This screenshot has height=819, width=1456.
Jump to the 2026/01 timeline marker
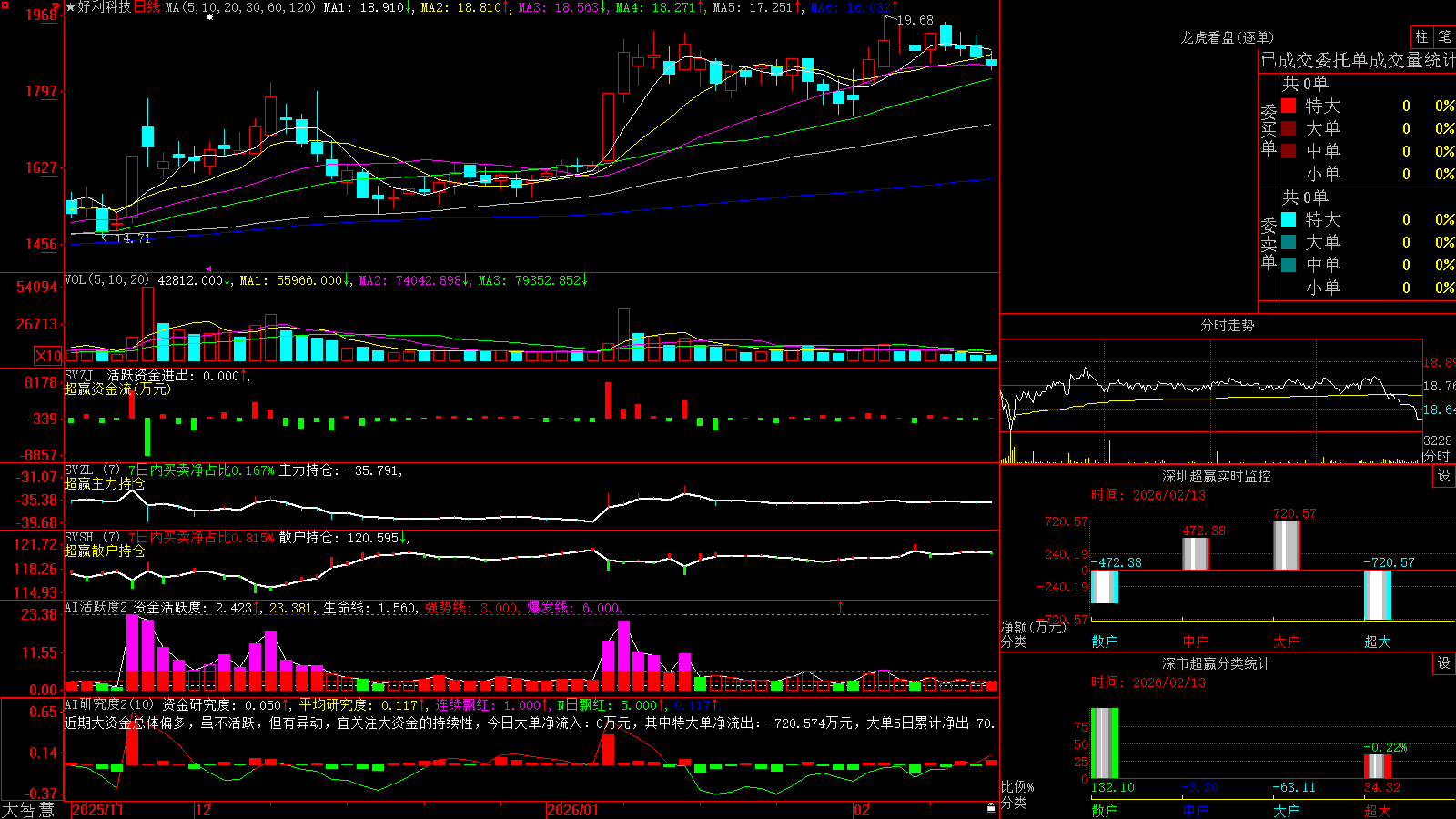tap(572, 810)
